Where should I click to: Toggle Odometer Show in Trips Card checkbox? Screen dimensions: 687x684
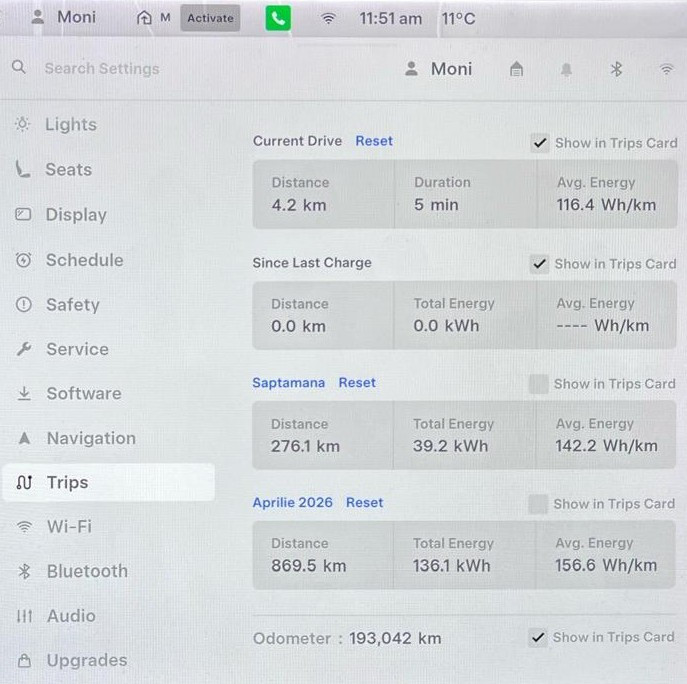539,637
